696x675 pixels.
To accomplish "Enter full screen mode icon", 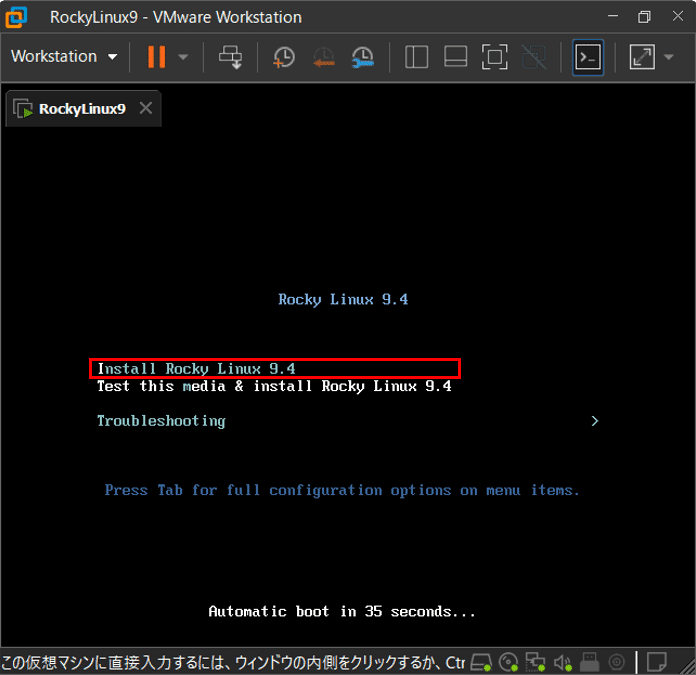I will (494, 57).
